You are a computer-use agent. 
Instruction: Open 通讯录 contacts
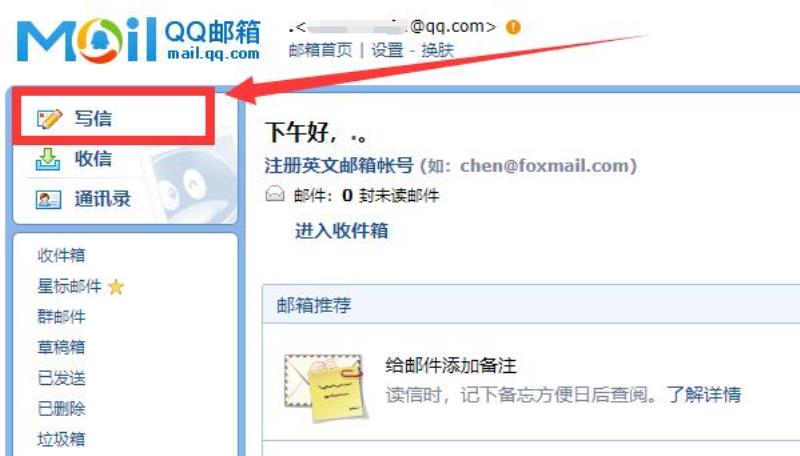103,199
